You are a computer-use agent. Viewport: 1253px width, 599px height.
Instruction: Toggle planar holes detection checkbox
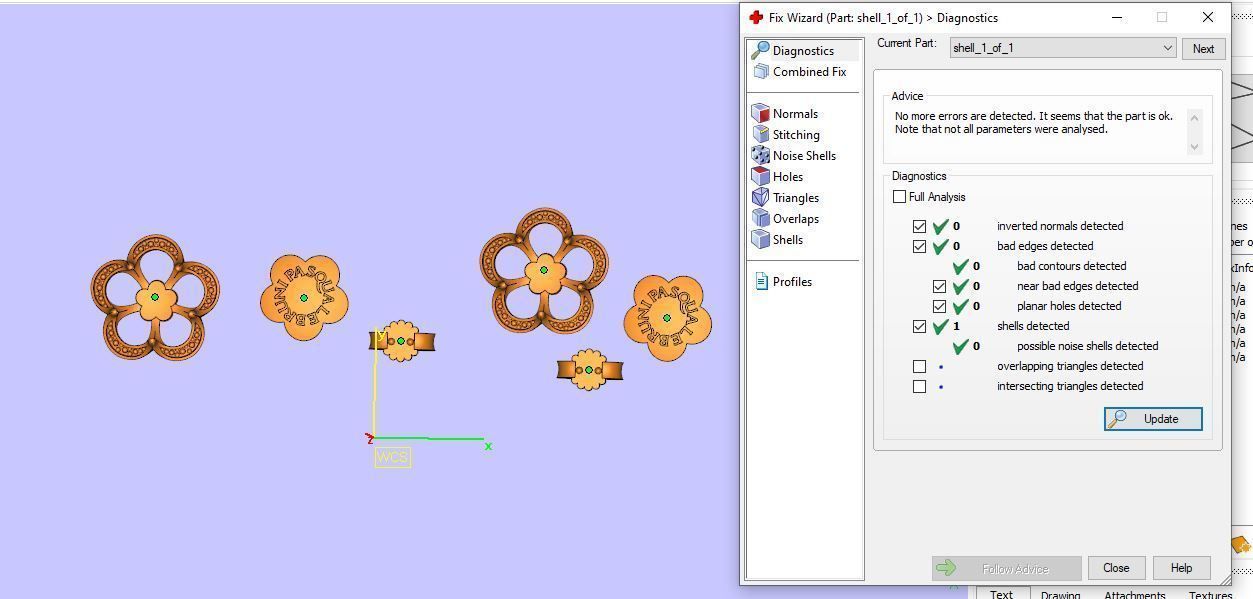939,306
